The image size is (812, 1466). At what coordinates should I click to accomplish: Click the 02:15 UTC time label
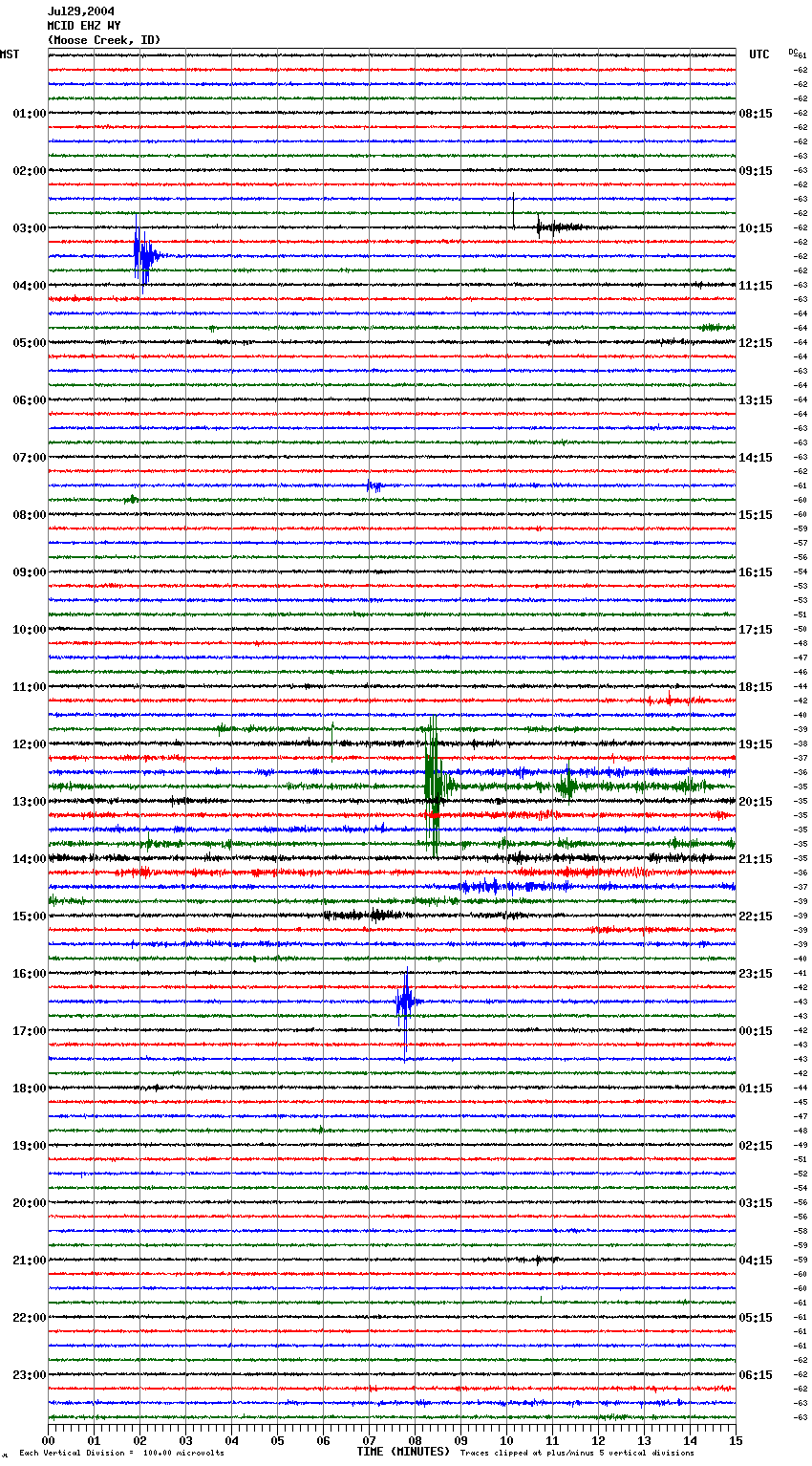point(756,1146)
